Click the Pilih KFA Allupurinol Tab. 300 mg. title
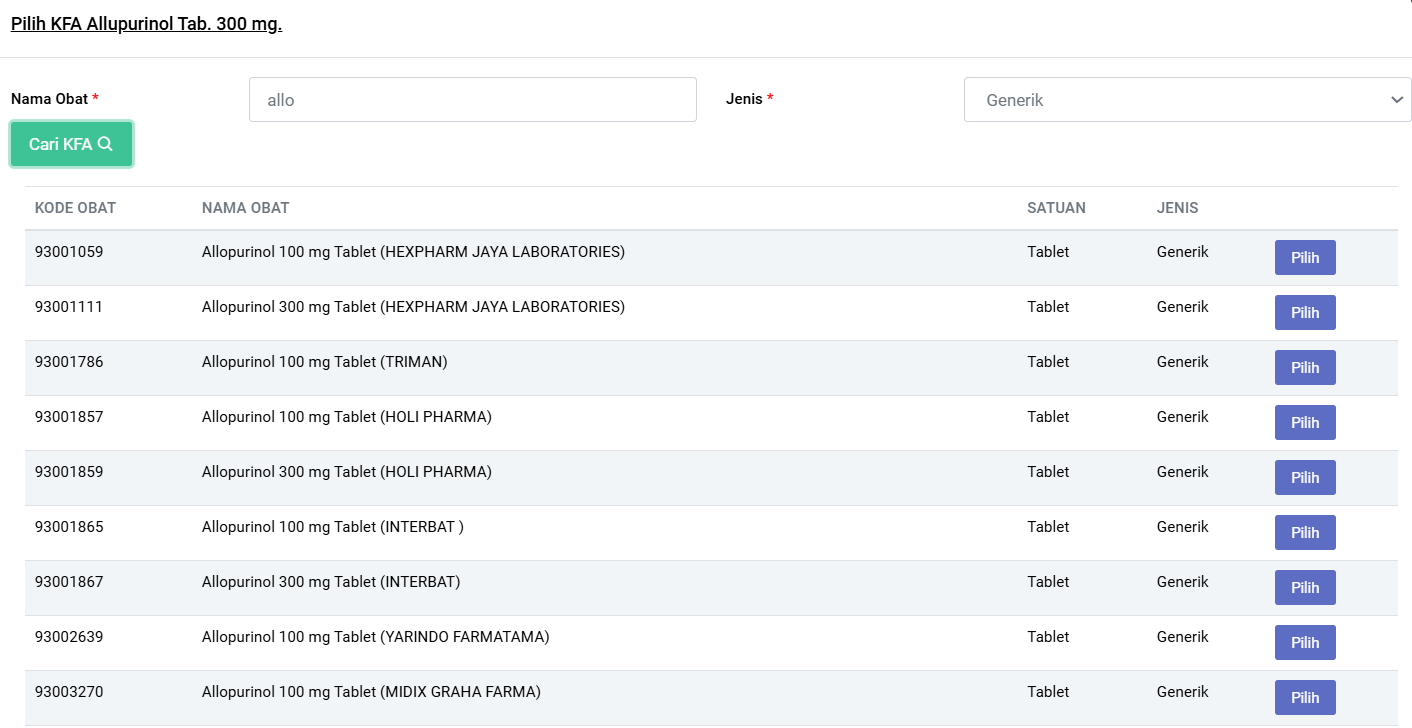This screenshot has height=728, width=1412. pyautogui.click(x=146, y=24)
